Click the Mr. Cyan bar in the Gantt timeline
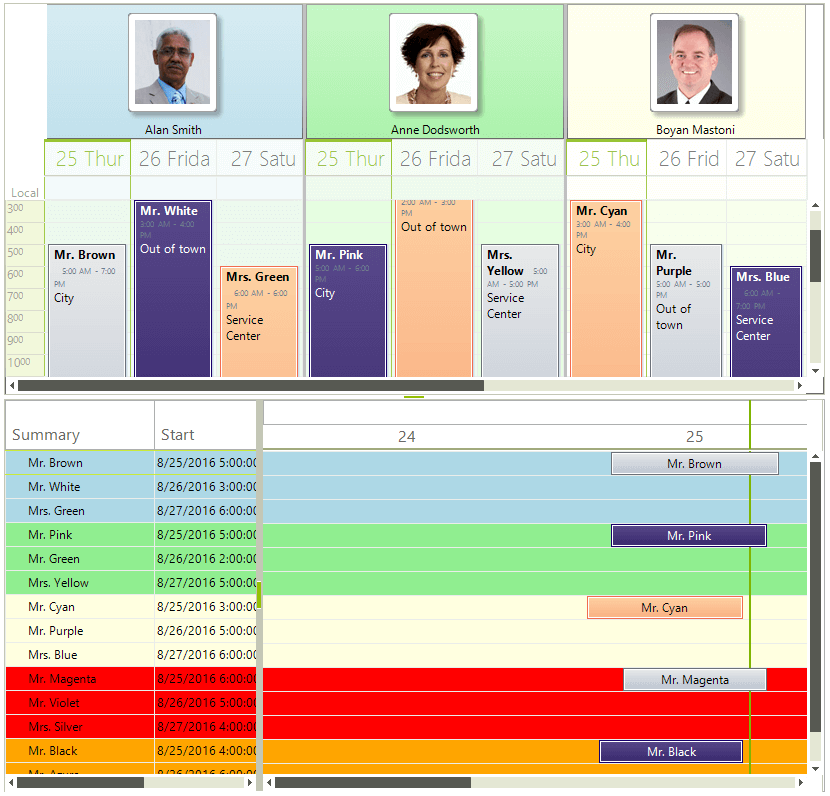 (x=664, y=607)
